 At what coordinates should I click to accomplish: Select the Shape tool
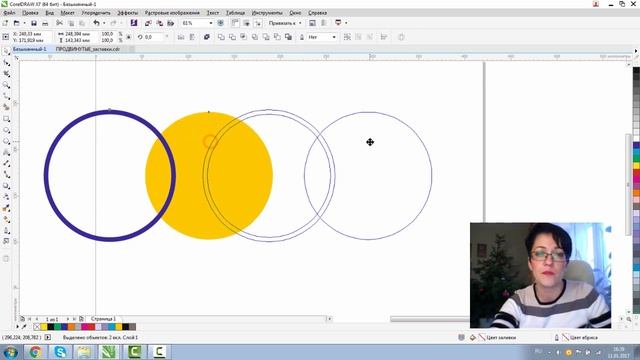point(6,63)
